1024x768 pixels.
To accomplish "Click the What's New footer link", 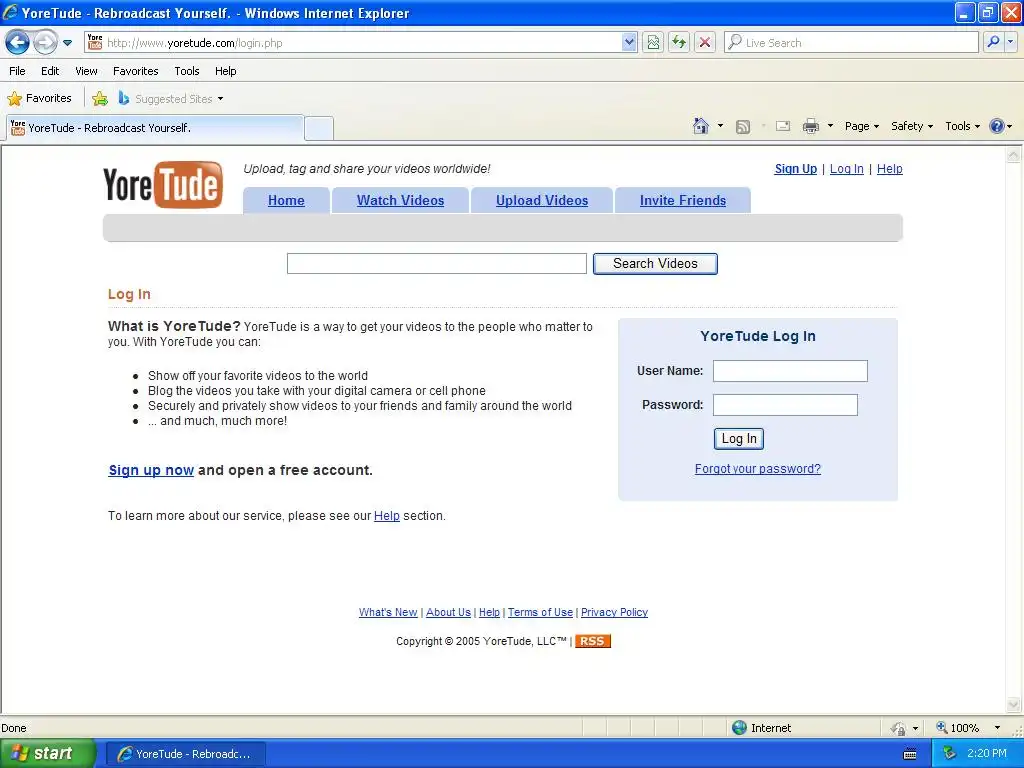I will (388, 613).
